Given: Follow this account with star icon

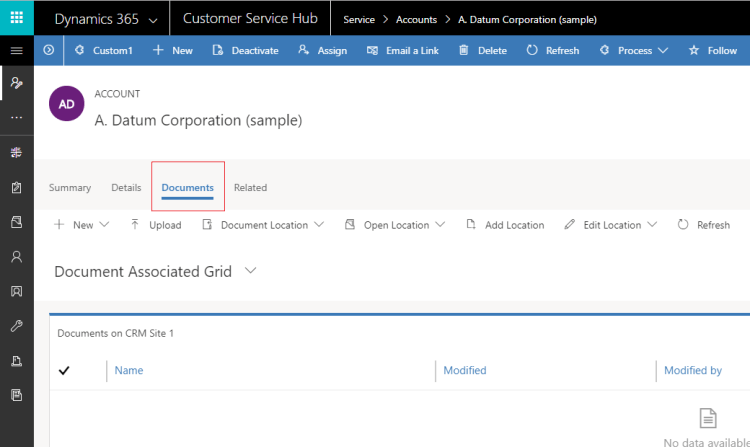Looking at the screenshot, I should click(694, 51).
